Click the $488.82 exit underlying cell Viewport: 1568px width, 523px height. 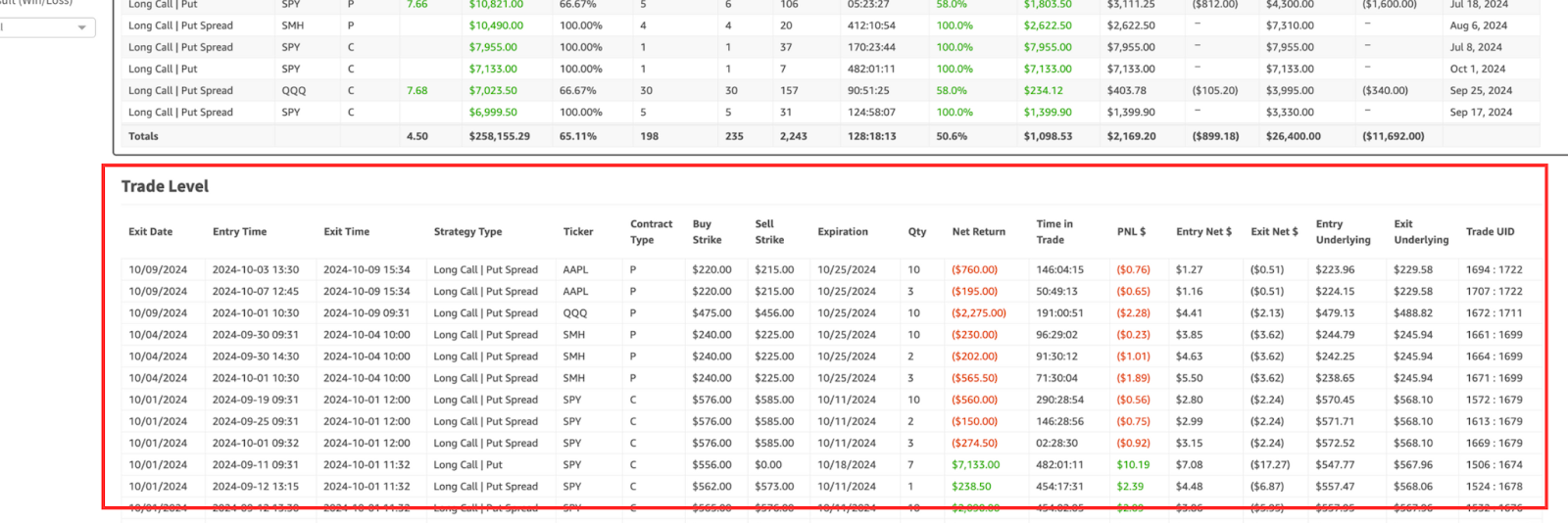[1413, 313]
